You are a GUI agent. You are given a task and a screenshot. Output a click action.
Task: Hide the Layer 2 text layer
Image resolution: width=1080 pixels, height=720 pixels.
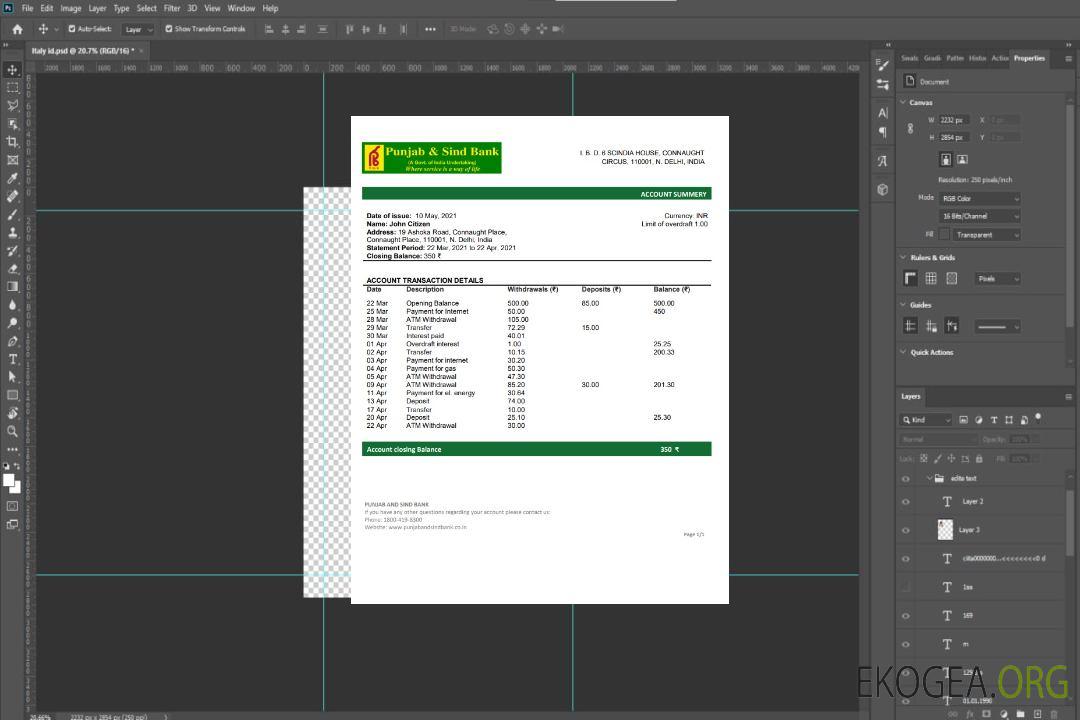click(906, 502)
